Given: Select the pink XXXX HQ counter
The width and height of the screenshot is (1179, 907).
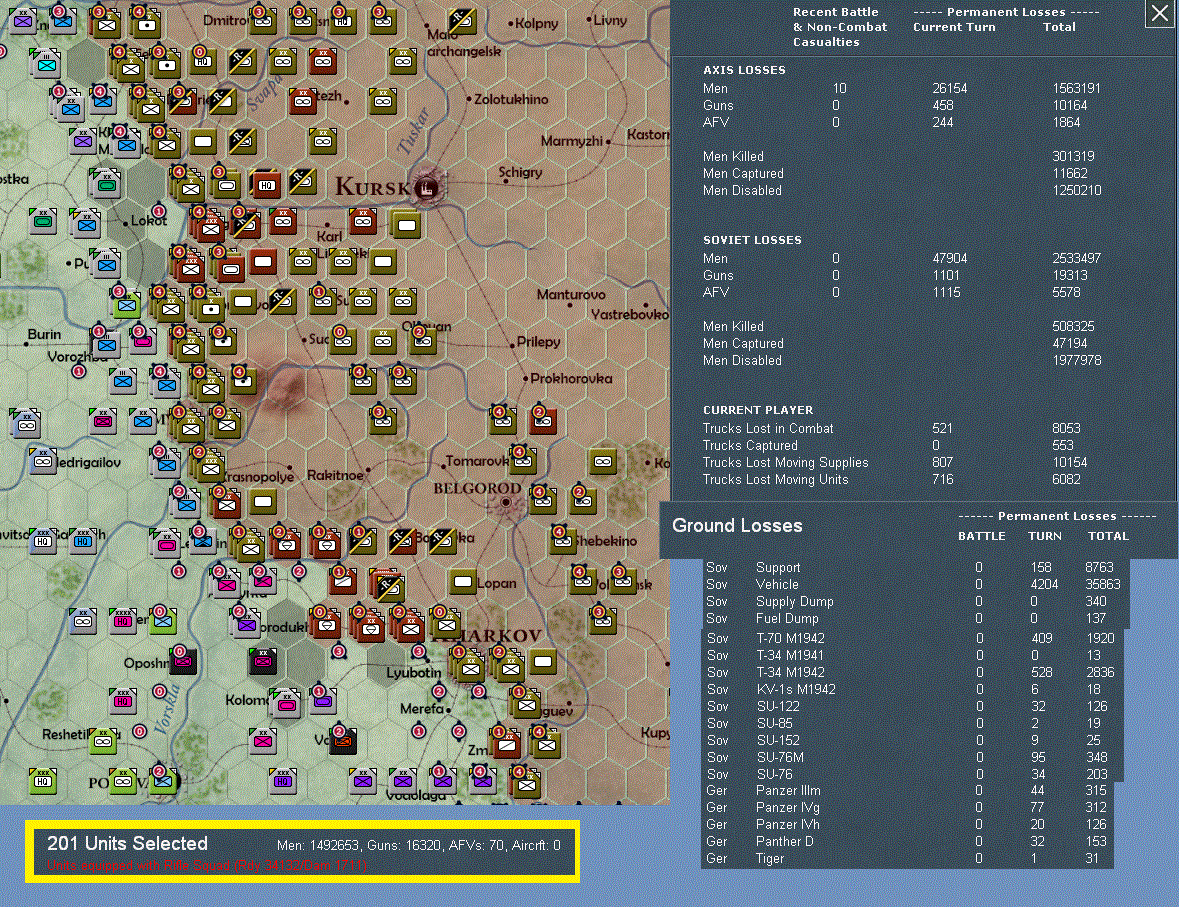Looking at the screenshot, I should coord(123,620).
